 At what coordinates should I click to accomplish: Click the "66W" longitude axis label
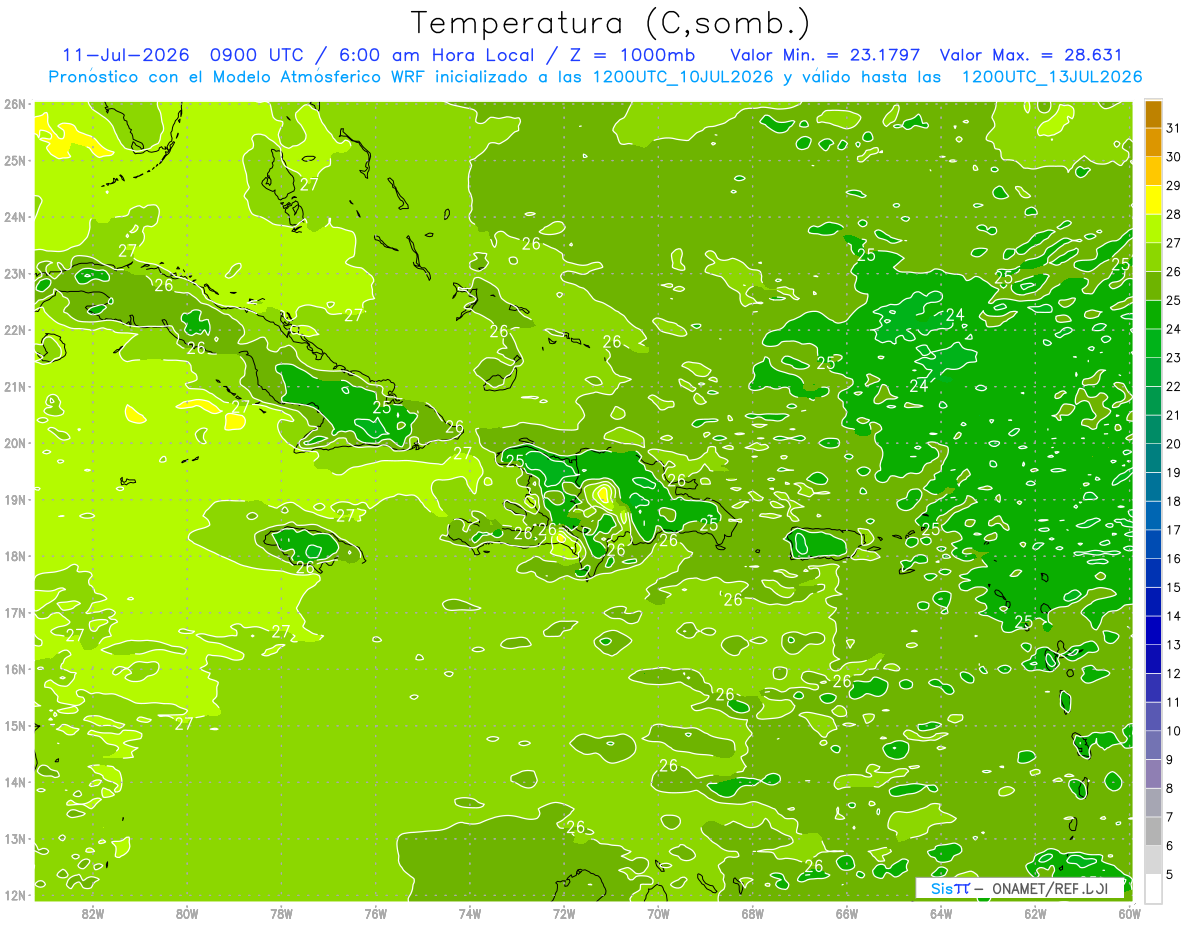(847, 913)
